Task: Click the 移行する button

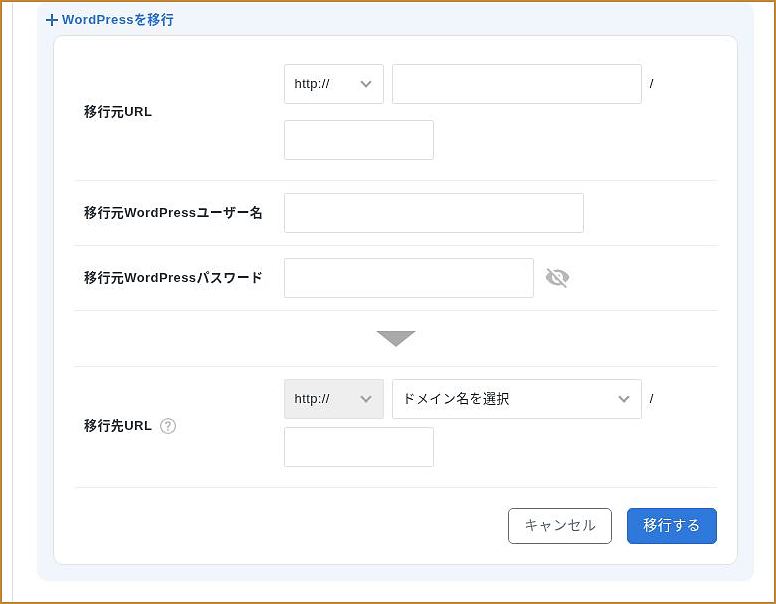Action: tap(672, 526)
